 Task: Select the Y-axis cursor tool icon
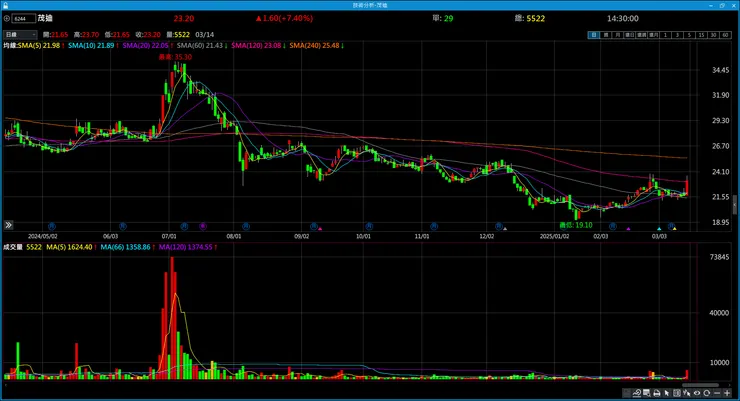pos(687,393)
